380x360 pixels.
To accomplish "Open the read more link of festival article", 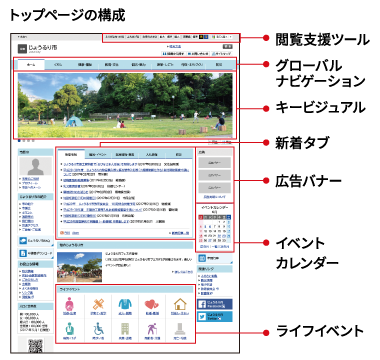I will (x=184, y=272).
